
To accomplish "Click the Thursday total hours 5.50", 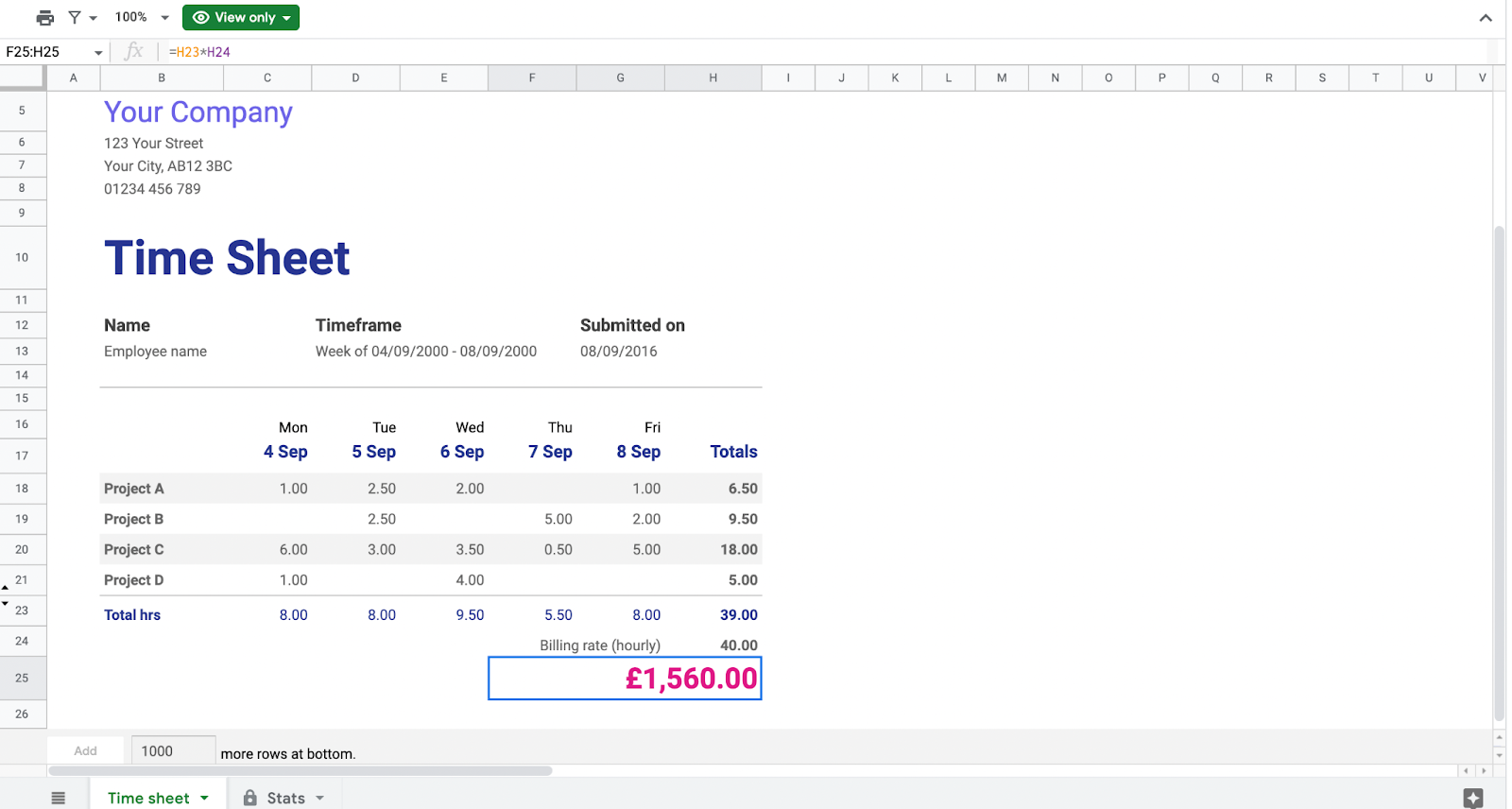I will 558,615.
